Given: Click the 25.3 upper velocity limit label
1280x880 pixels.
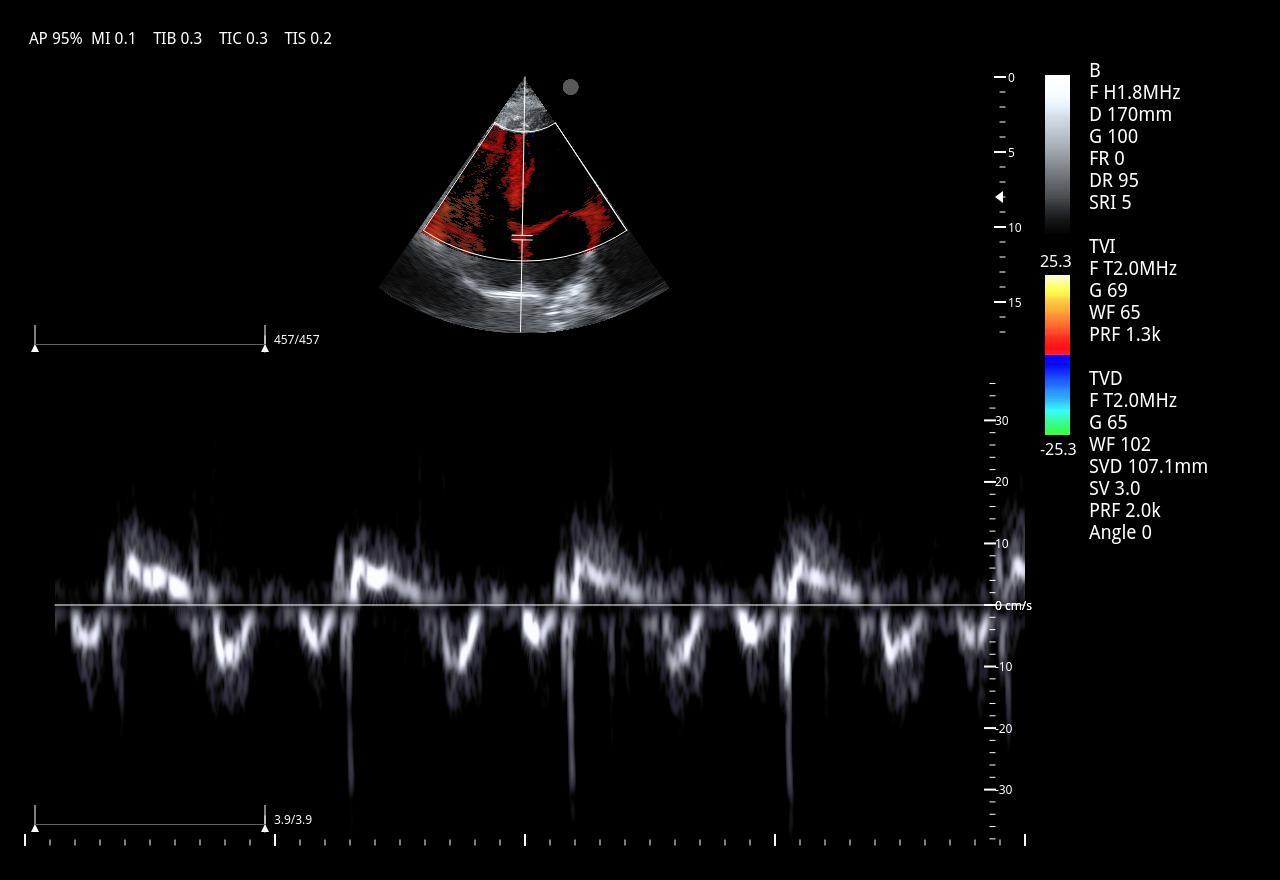Looking at the screenshot, I should pos(1055,261).
